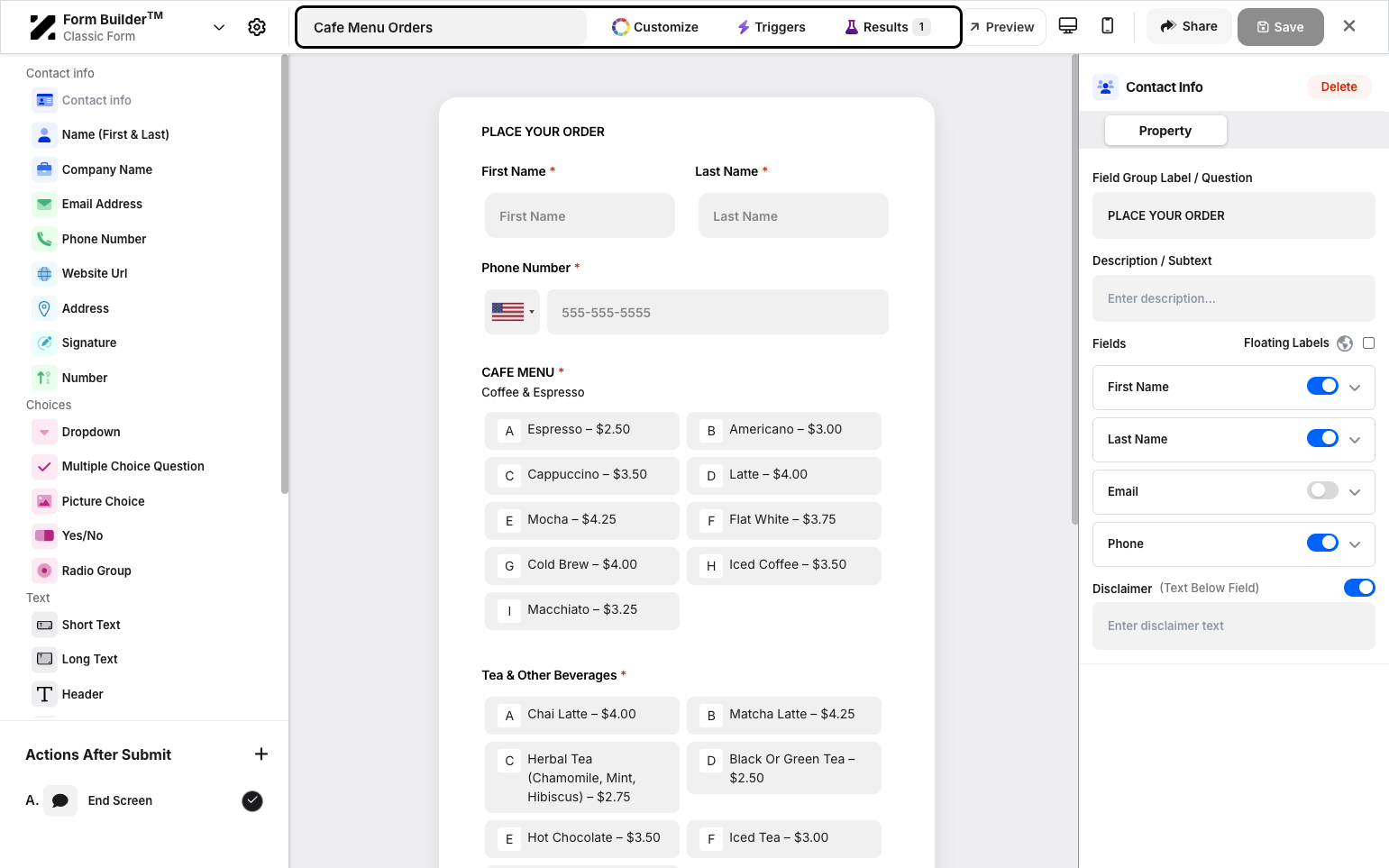
Task: Enable the Email field switch
Action: coord(1322,490)
